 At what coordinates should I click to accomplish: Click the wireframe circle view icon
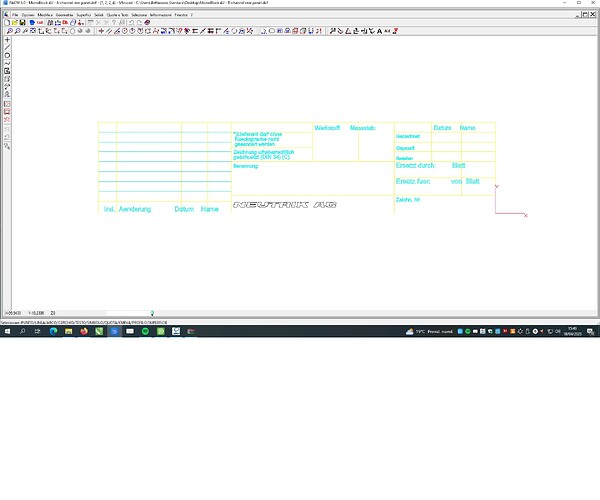(72, 31)
